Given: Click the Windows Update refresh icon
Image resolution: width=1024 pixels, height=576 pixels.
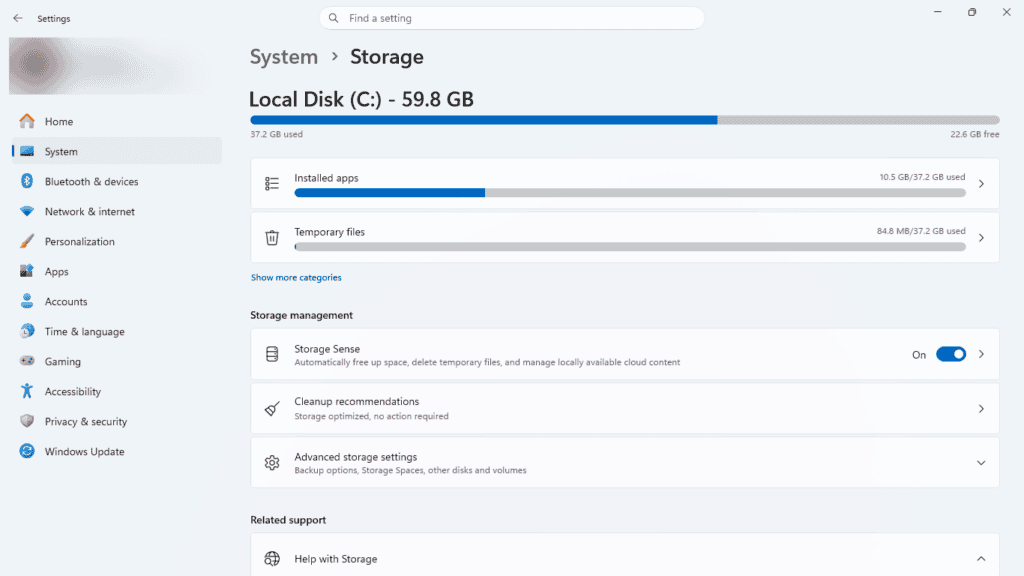Looking at the screenshot, I should click(x=27, y=451).
